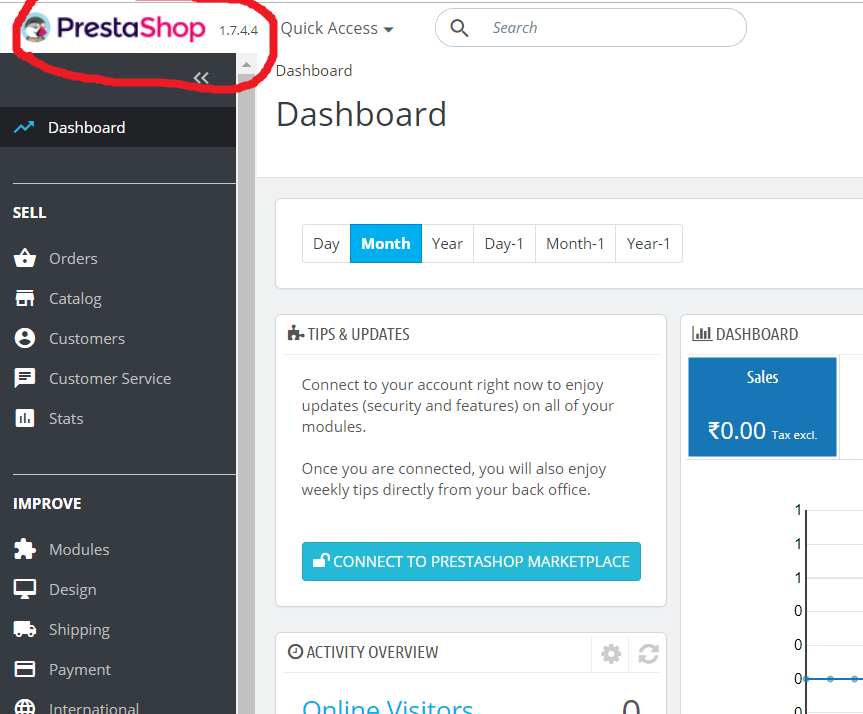Select the Day date range
This screenshot has height=714, width=863.
pyautogui.click(x=326, y=243)
